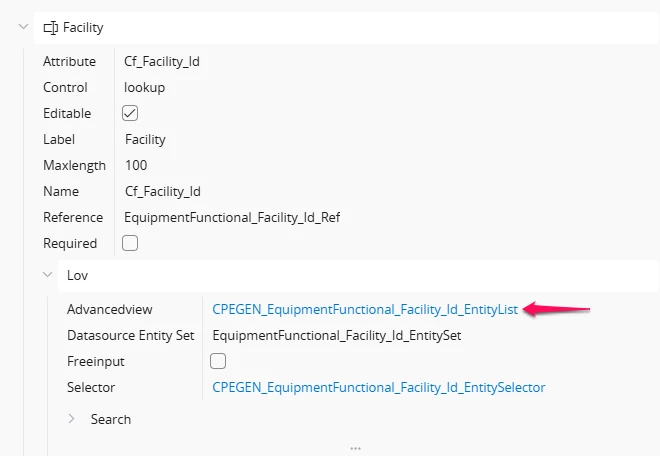The image size is (660, 456).
Task: Click the Attribute value Cf_Facility_Id
Action: (x=162, y=61)
